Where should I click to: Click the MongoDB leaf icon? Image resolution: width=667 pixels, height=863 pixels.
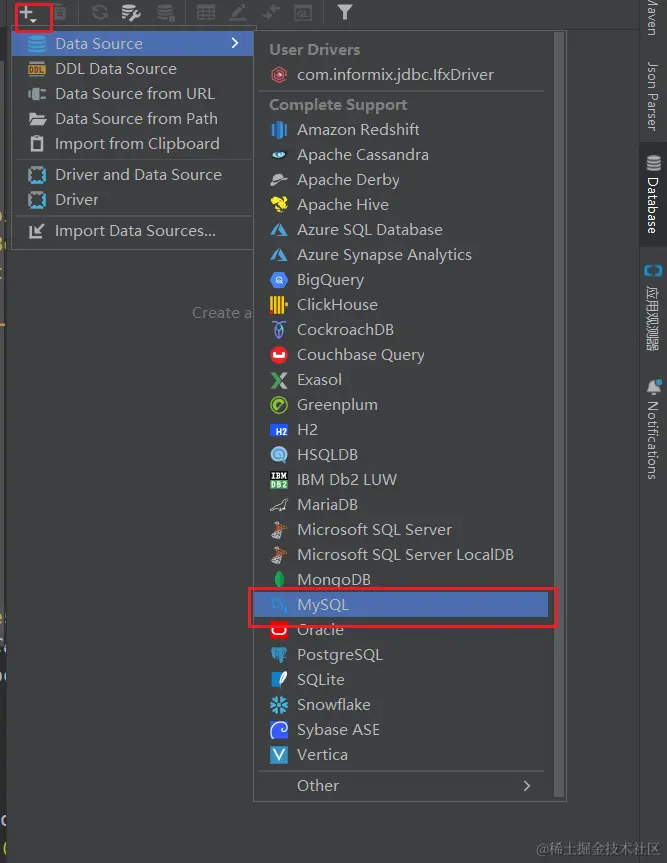tap(279, 580)
